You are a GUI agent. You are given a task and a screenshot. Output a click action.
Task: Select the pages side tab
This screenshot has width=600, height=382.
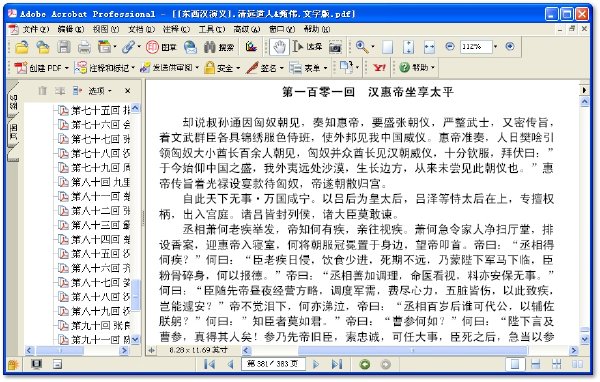point(13,132)
